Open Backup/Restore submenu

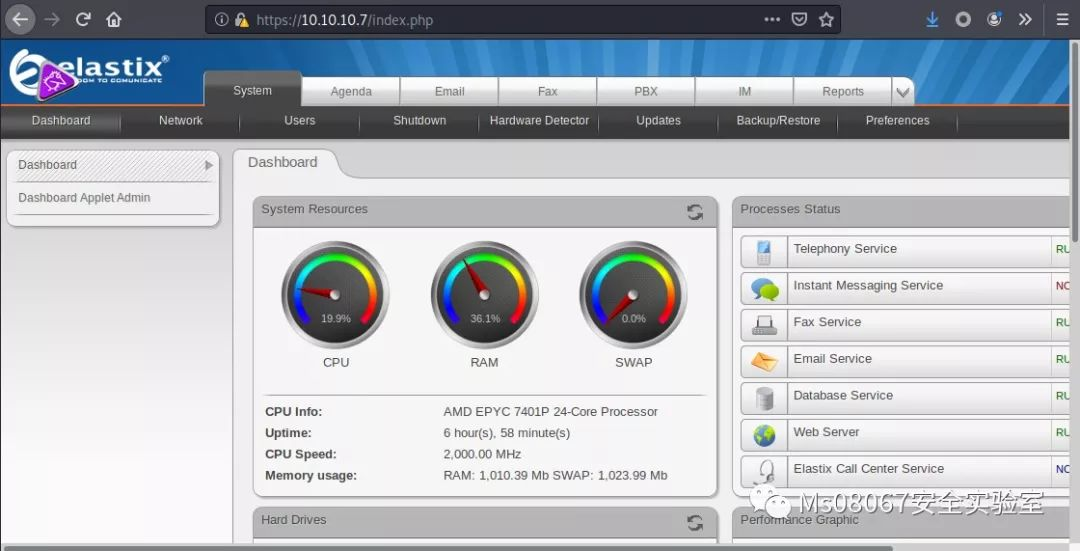click(778, 121)
